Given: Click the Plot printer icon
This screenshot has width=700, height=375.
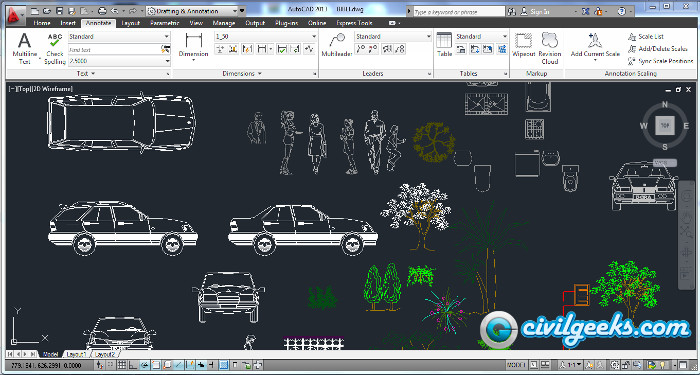Looking at the screenshot, I should pos(102,11).
